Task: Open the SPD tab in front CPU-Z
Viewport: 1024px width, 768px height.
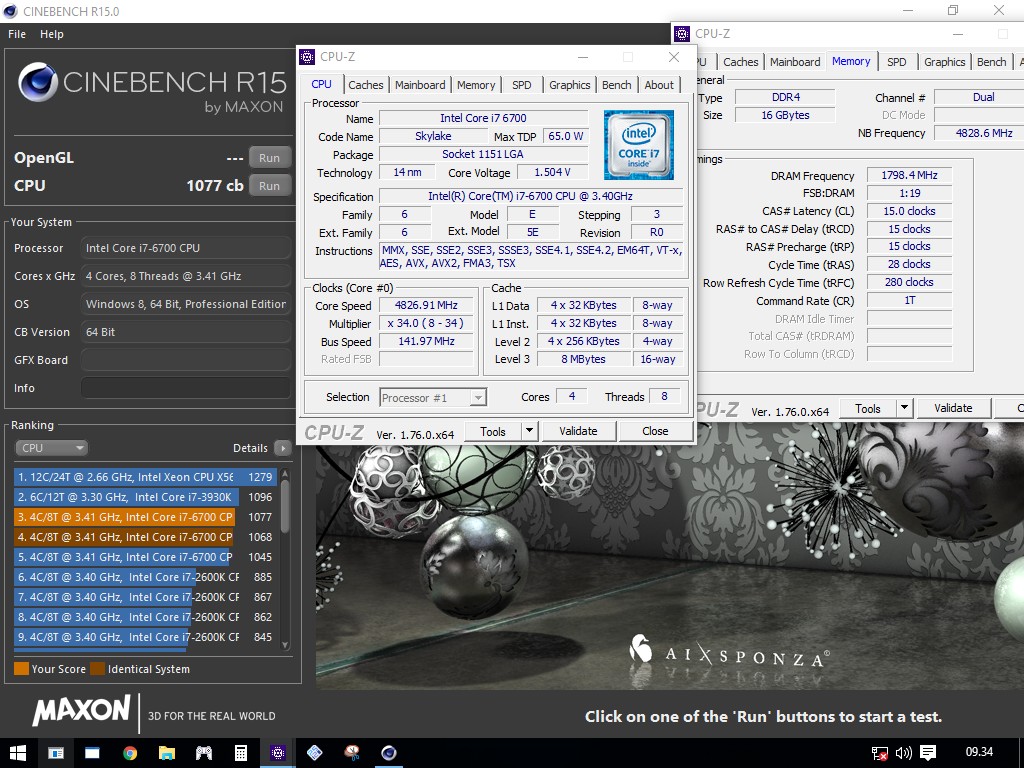Action: tap(522, 85)
